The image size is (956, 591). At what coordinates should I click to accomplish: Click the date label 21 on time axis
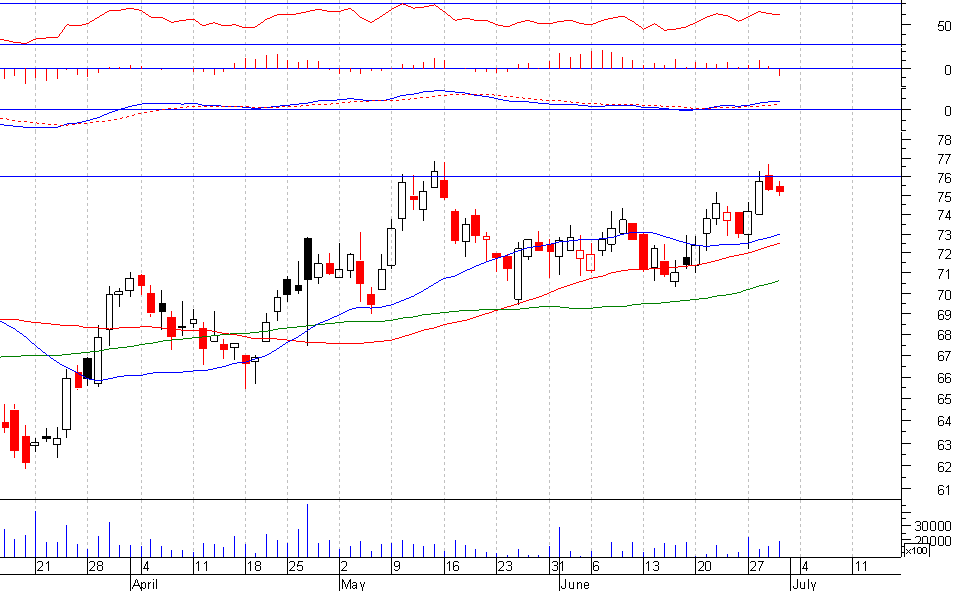coord(43,567)
